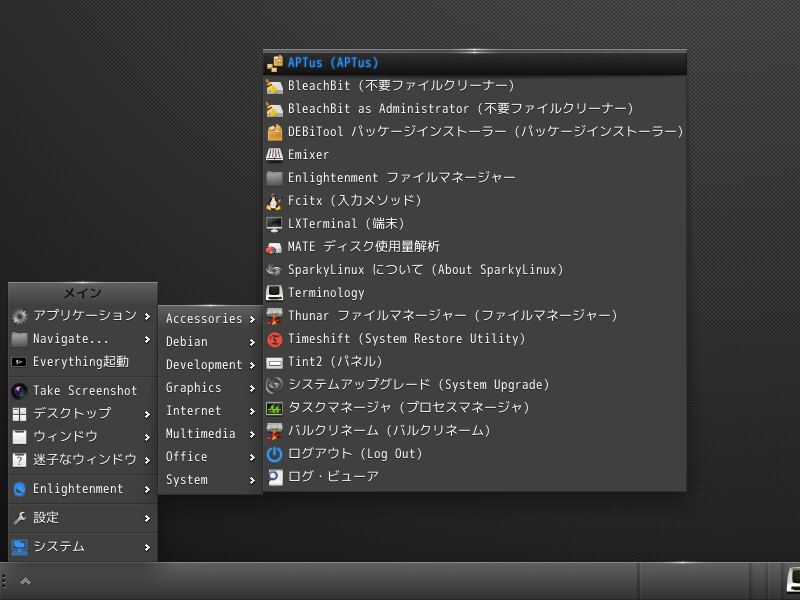Click the Tint2 panel icon
The image size is (800, 600).
tap(274, 362)
